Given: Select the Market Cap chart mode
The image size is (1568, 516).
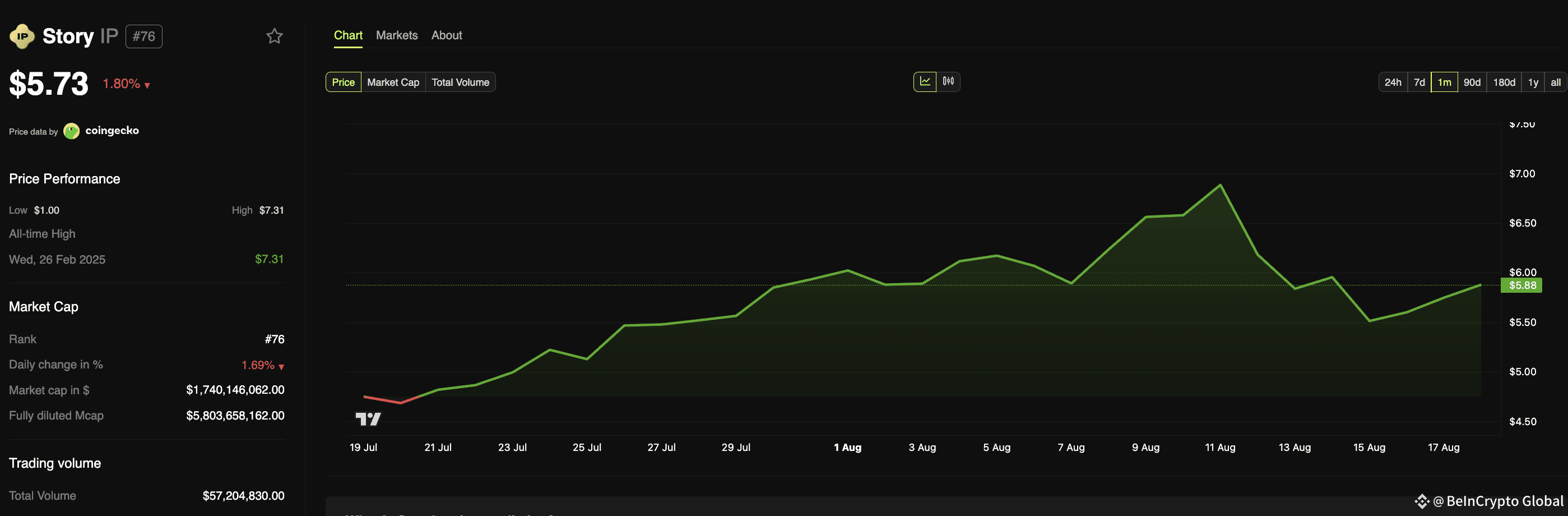Looking at the screenshot, I should [393, 82].
